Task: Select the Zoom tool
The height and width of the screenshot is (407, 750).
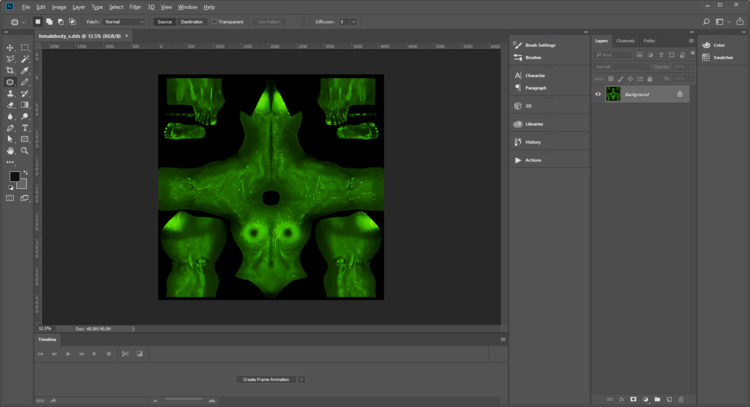Action: [25, 151]
